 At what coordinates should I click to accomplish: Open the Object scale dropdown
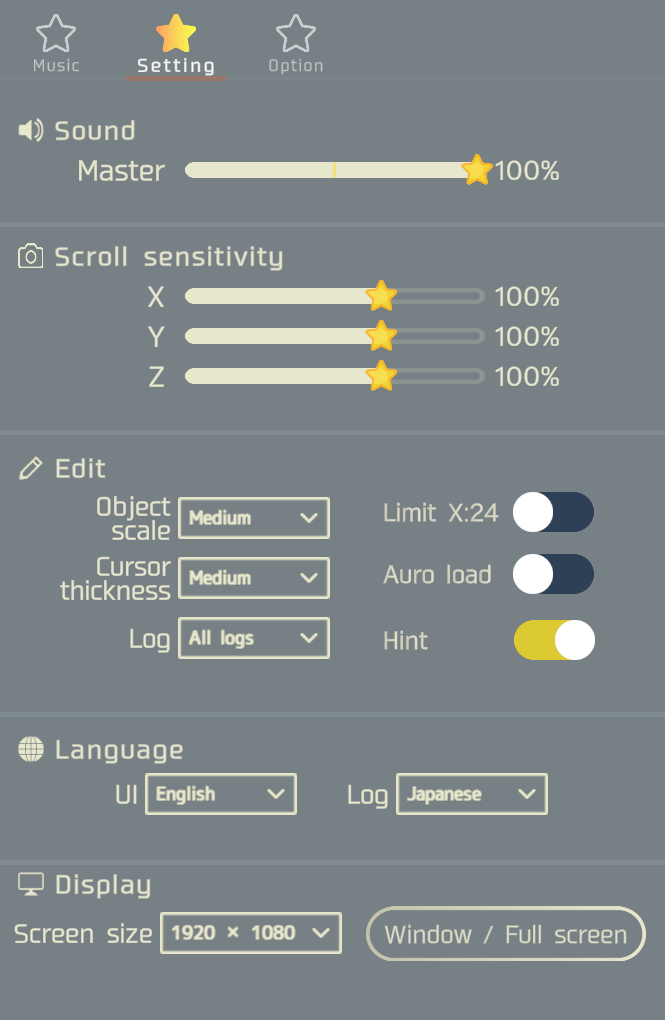pos(254,518)
